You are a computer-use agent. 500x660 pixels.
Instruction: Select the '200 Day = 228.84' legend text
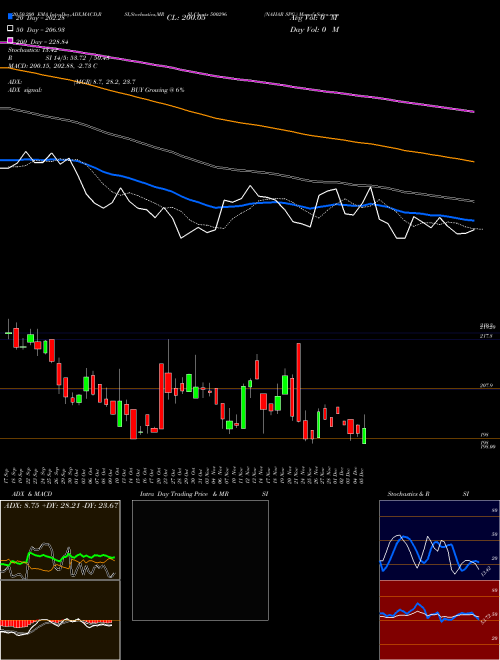pyautogui.click(x=42, y=42)
